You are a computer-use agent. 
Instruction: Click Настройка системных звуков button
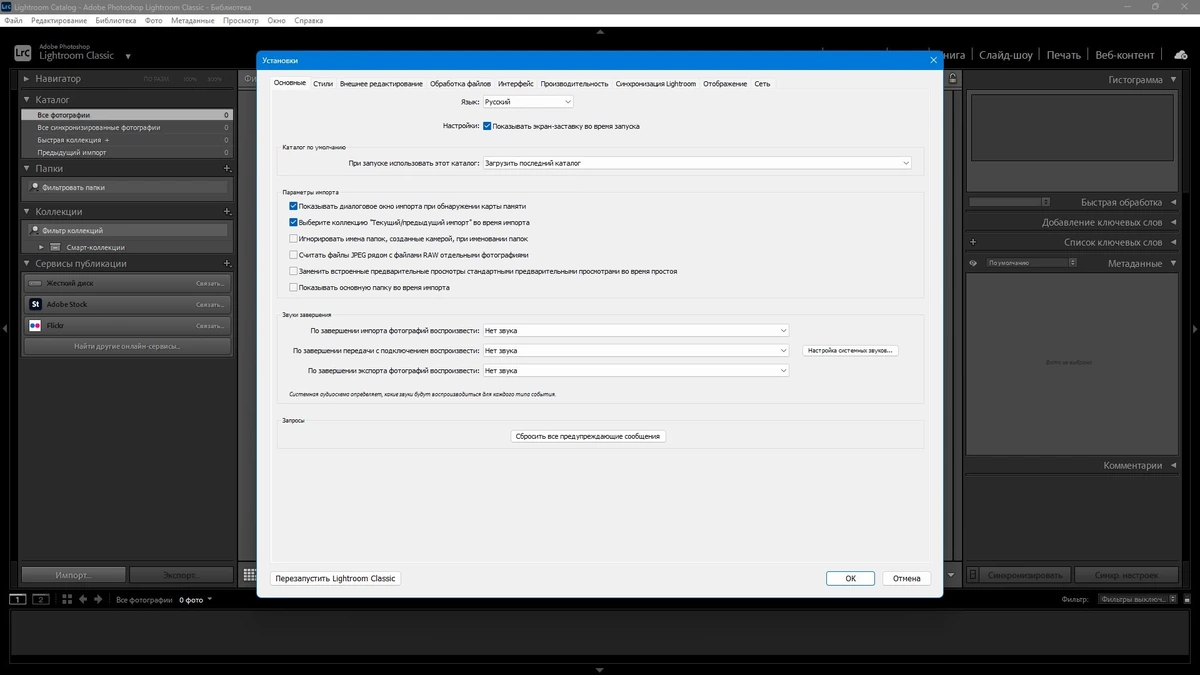click(851, 351)
